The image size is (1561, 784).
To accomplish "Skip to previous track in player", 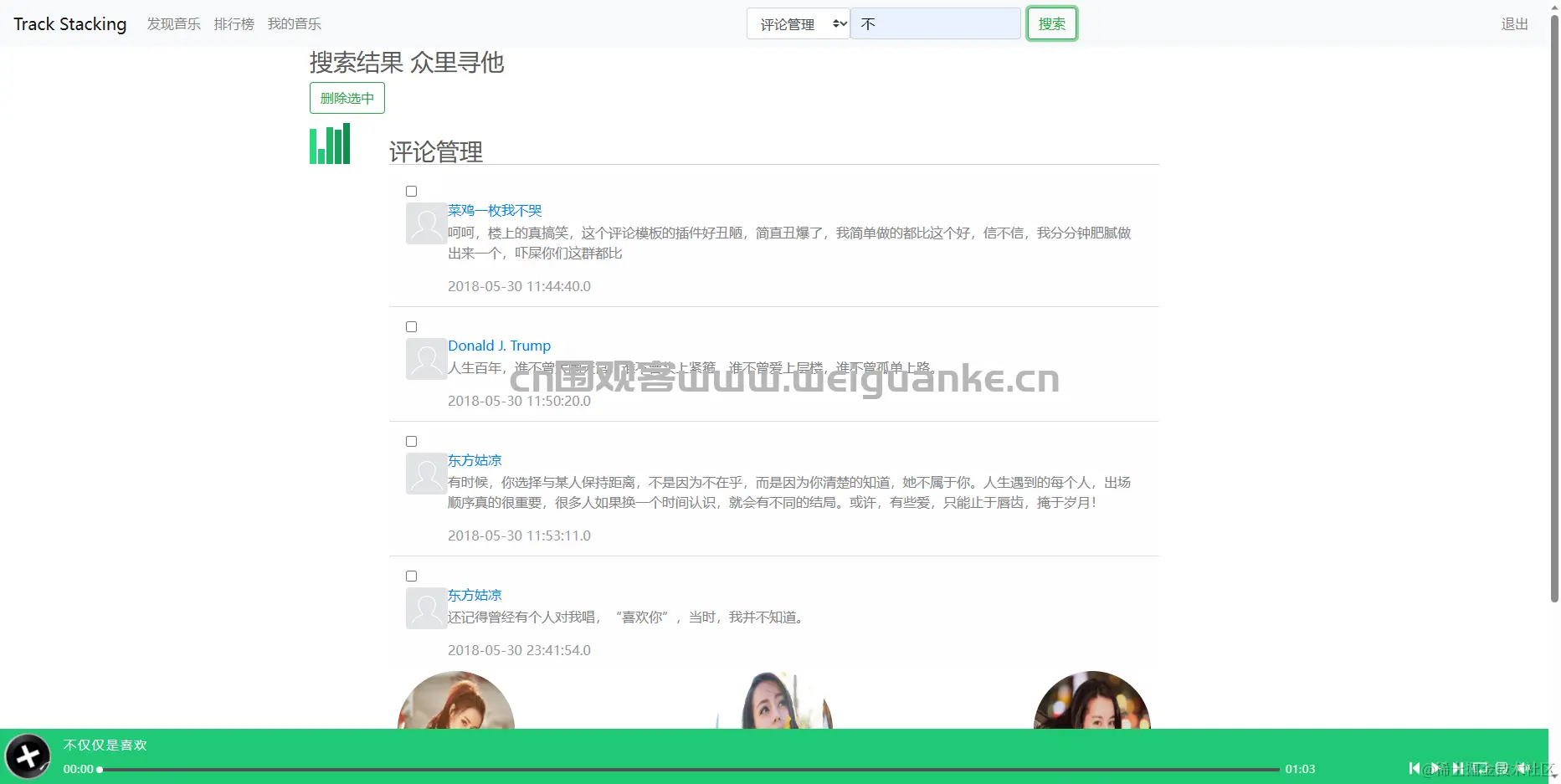I will pos(1415,768).
